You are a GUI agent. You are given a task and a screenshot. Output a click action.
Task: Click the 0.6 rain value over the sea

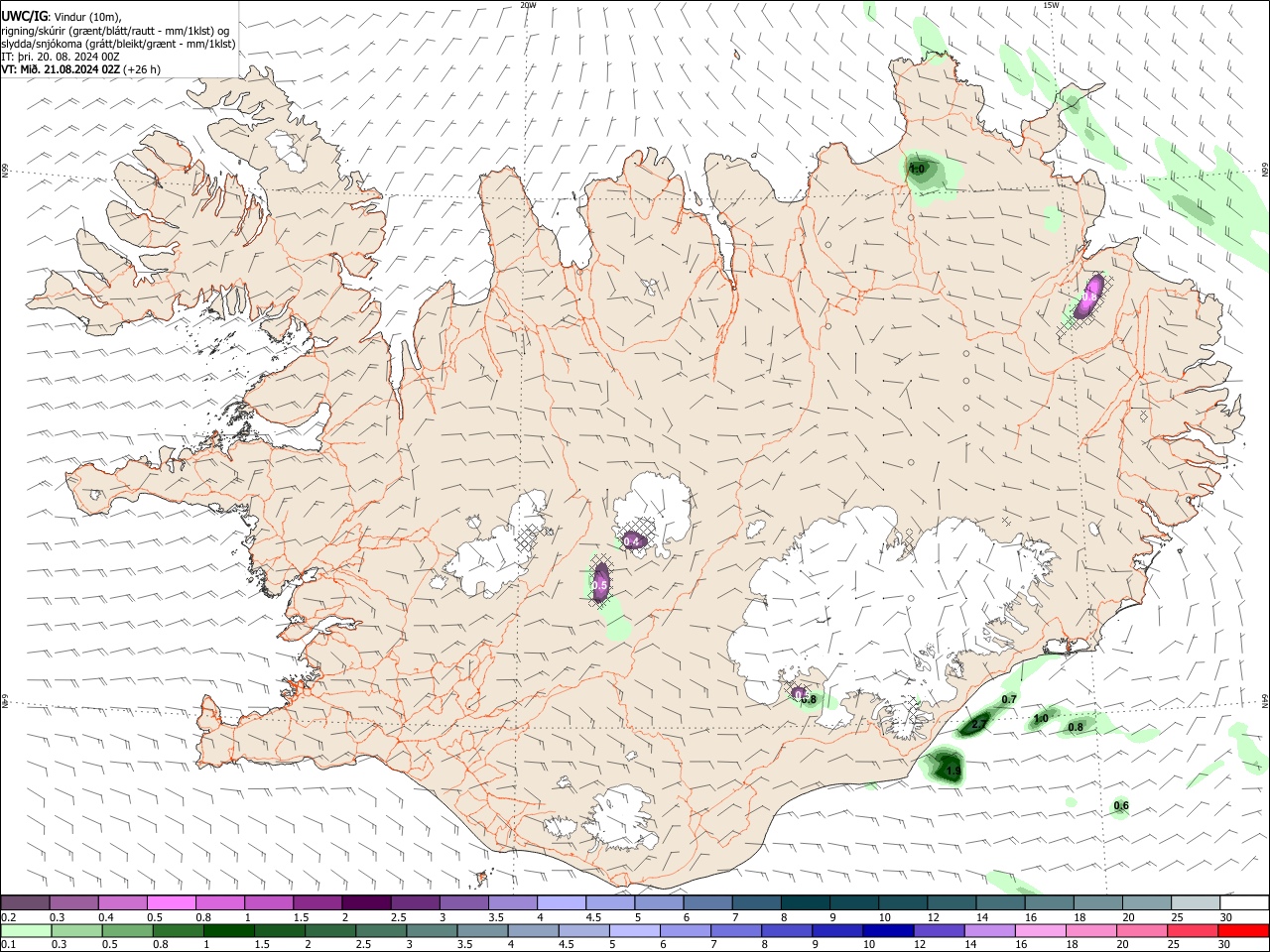[1121, 805]
